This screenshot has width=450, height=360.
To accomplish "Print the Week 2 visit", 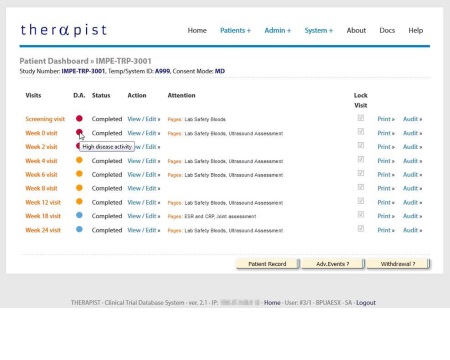I will [x=386, y=147].
